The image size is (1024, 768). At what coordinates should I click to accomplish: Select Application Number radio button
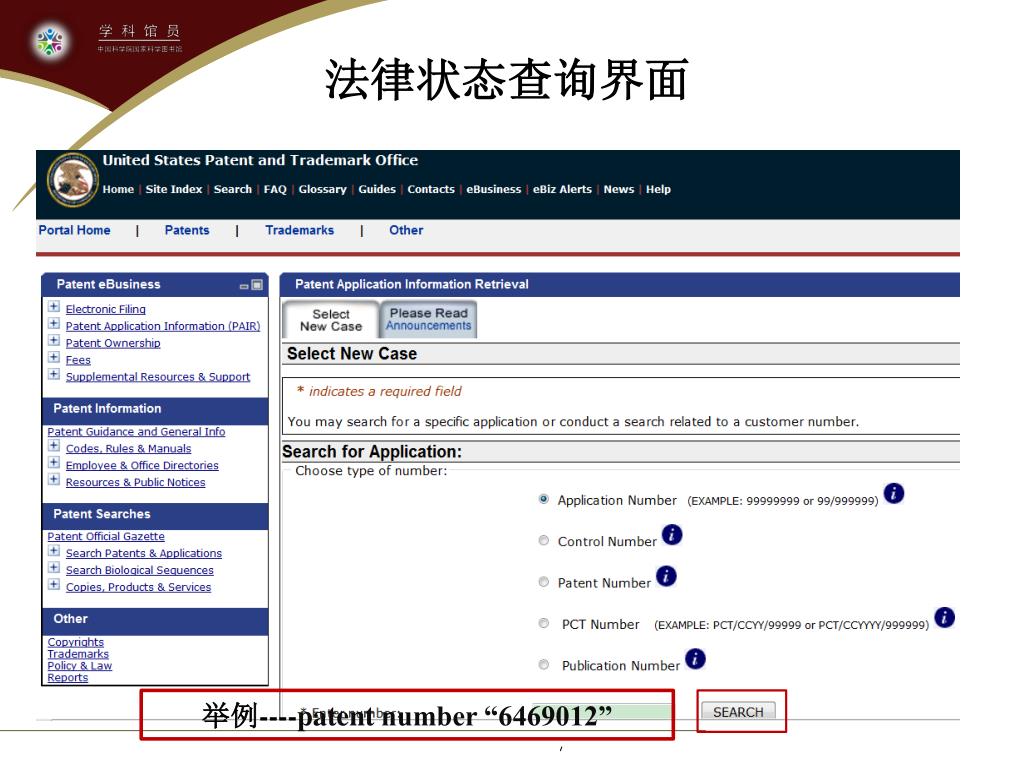tap(543, 499)
